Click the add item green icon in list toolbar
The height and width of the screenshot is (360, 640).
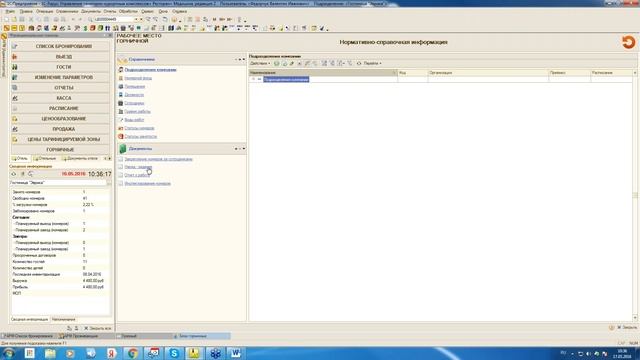pyautogui.click(x=277, y=64)
